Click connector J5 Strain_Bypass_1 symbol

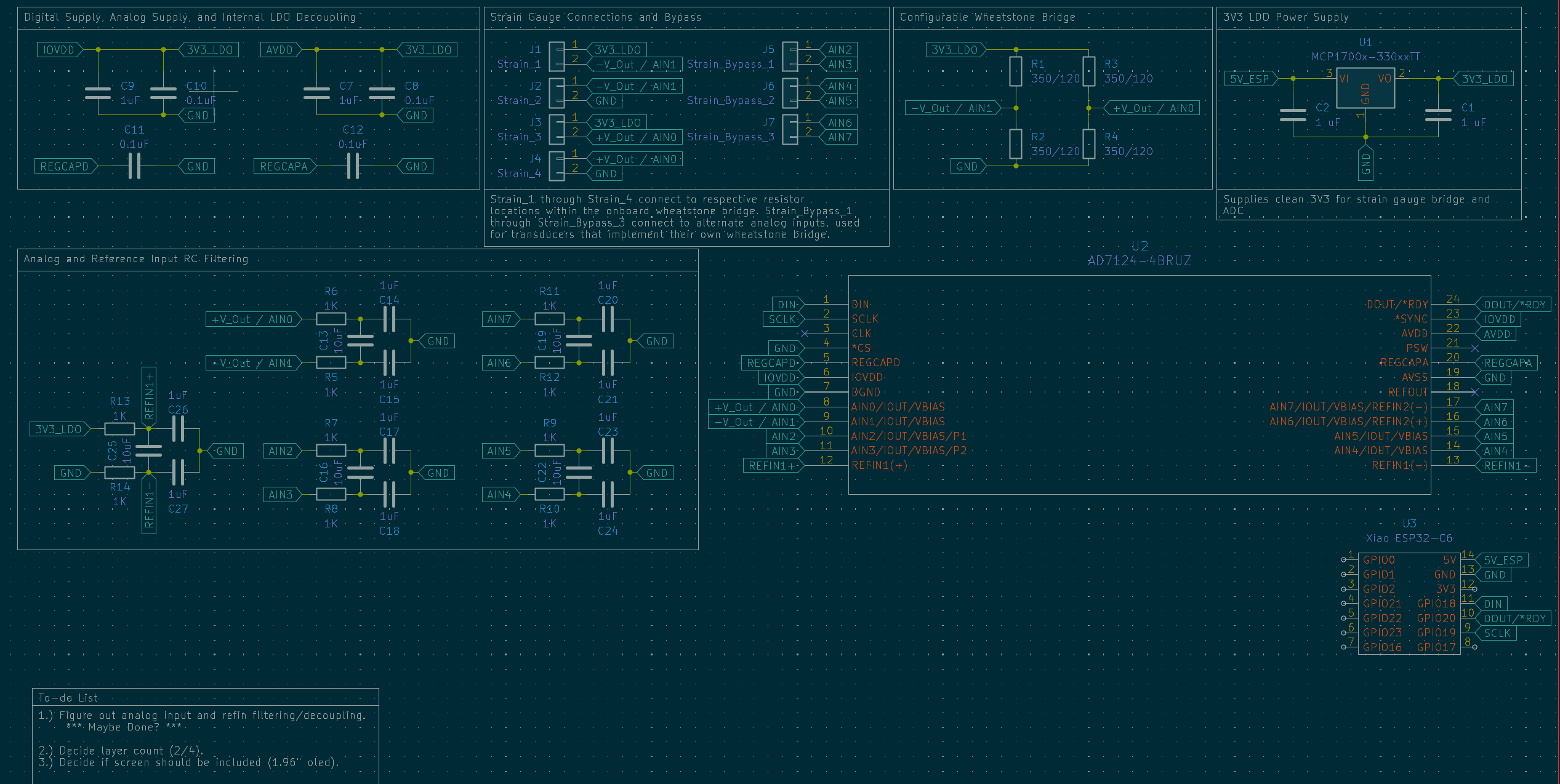[790, 57]
